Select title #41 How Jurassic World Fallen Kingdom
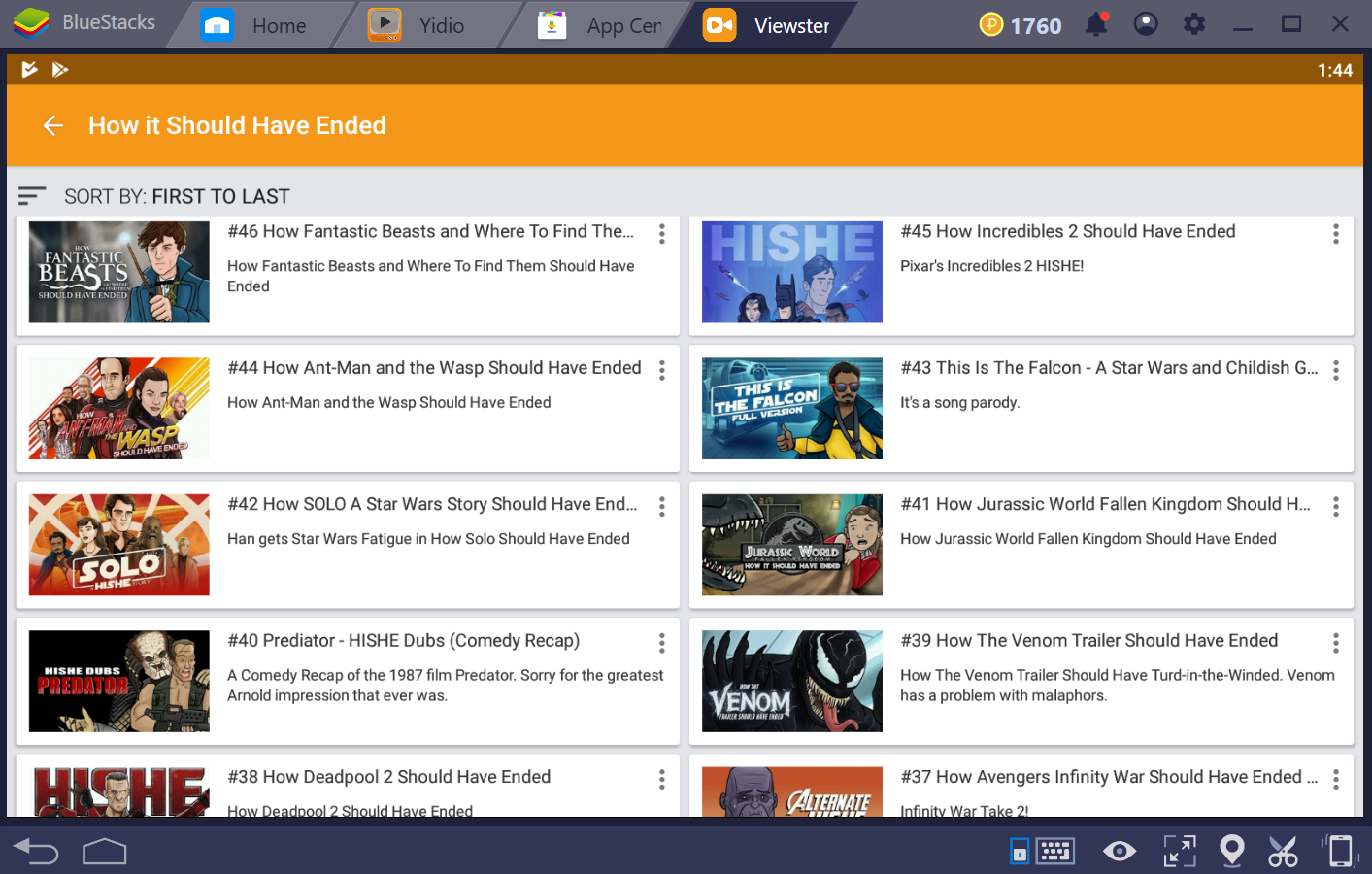Viewport: 1372px width, 874px height. coord(1105,504)
